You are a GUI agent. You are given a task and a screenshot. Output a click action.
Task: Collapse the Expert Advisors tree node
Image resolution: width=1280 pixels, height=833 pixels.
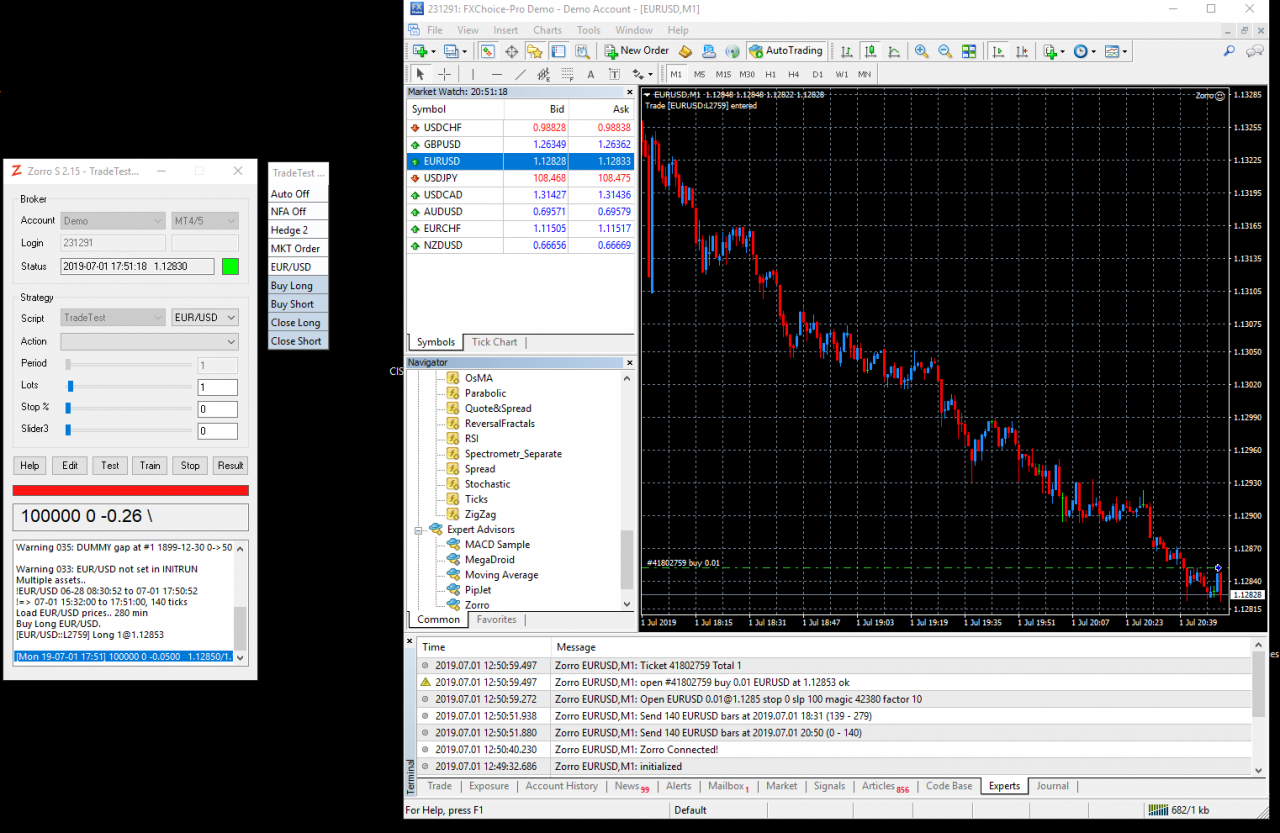[x=419, y=530]
